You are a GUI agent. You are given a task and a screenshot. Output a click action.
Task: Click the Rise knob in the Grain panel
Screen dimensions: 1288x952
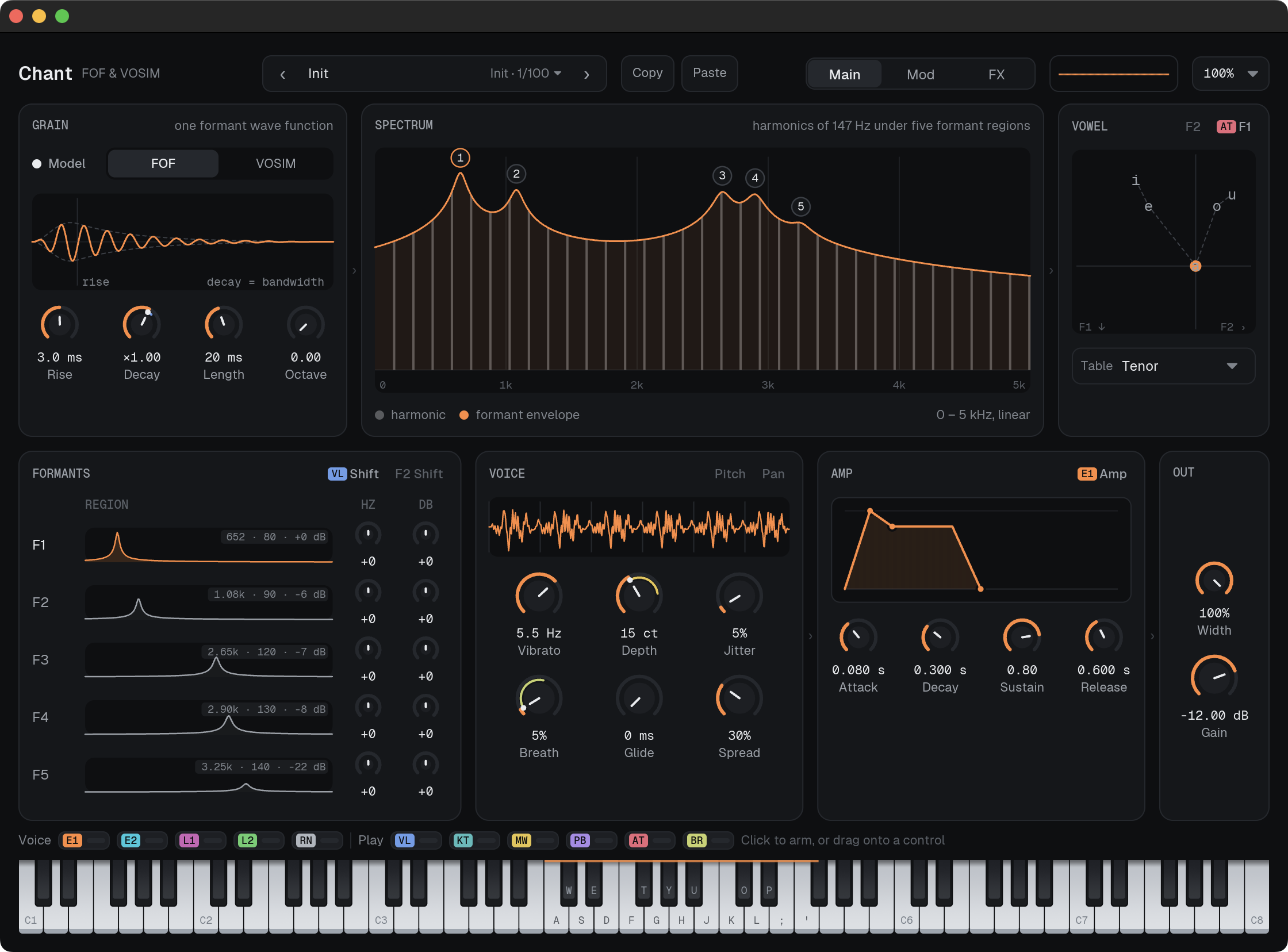[59, 324]
